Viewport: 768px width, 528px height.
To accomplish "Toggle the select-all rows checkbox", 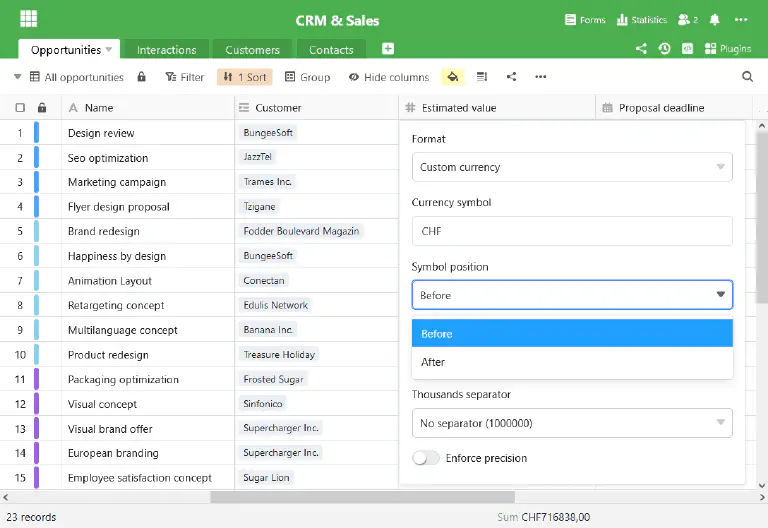I will 20,108.
